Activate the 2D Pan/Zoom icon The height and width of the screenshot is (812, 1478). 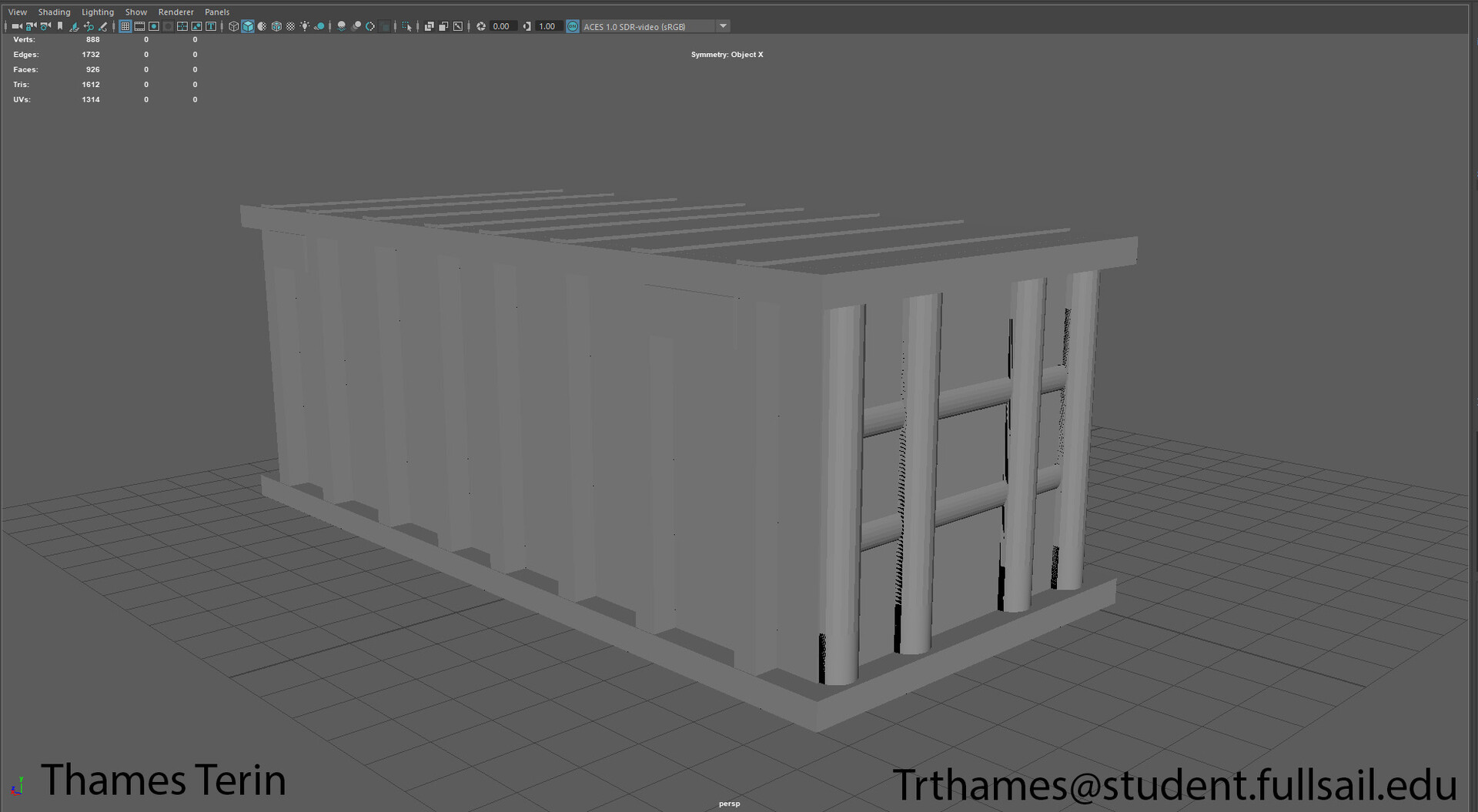coord(89,26)
